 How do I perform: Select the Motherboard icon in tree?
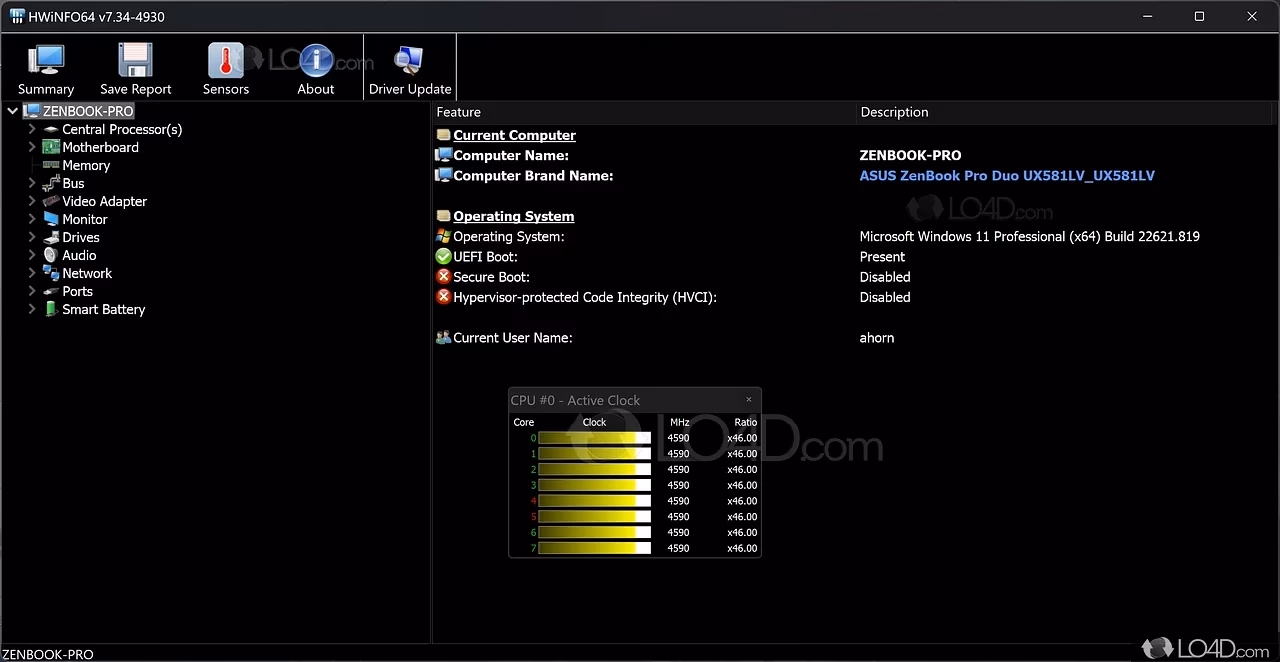51,147
